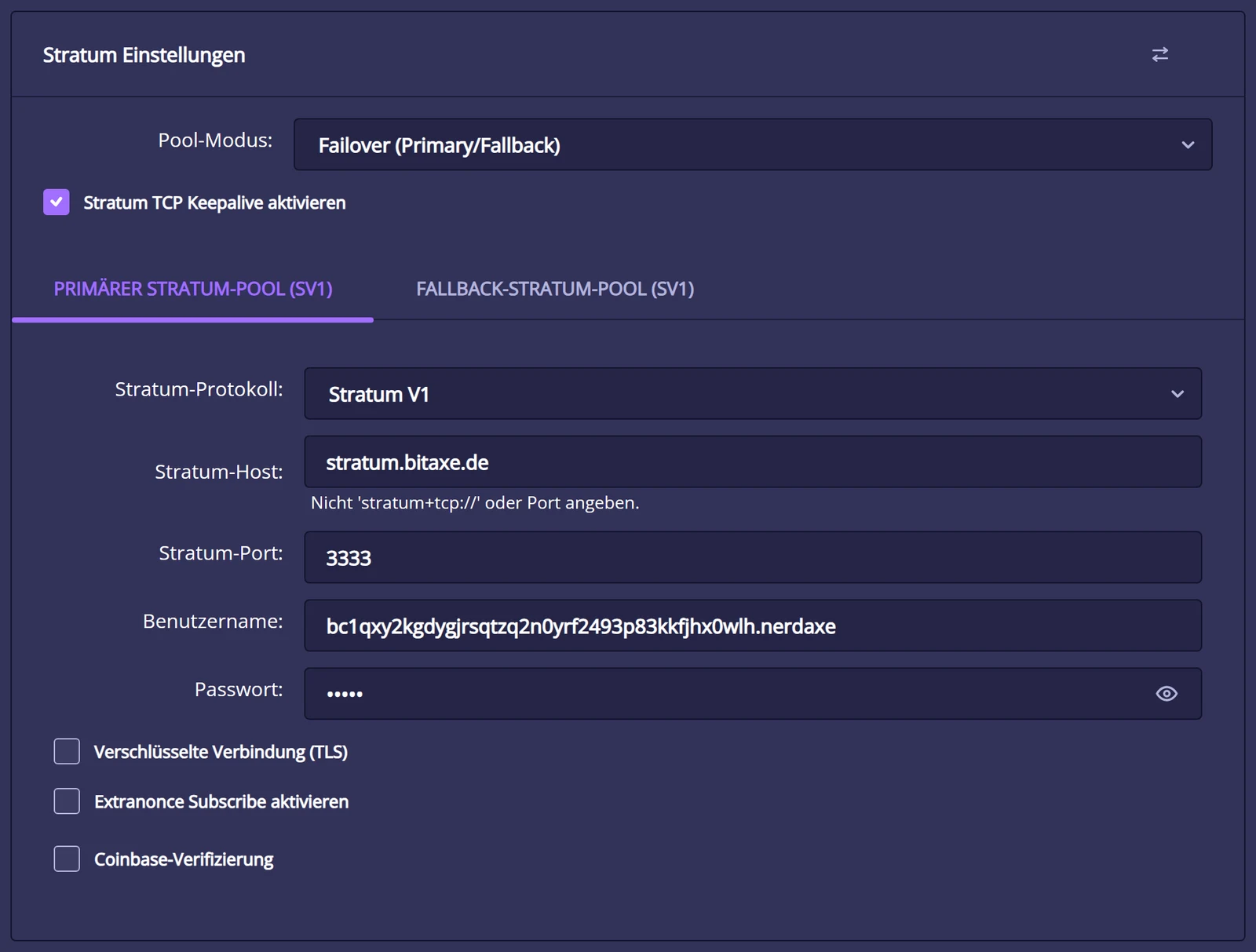The width and height of the screenshot is (1256, 952).
Task: Tick Extranonce Subscribe aktivieren checkbox
Action: pos(67,801)
